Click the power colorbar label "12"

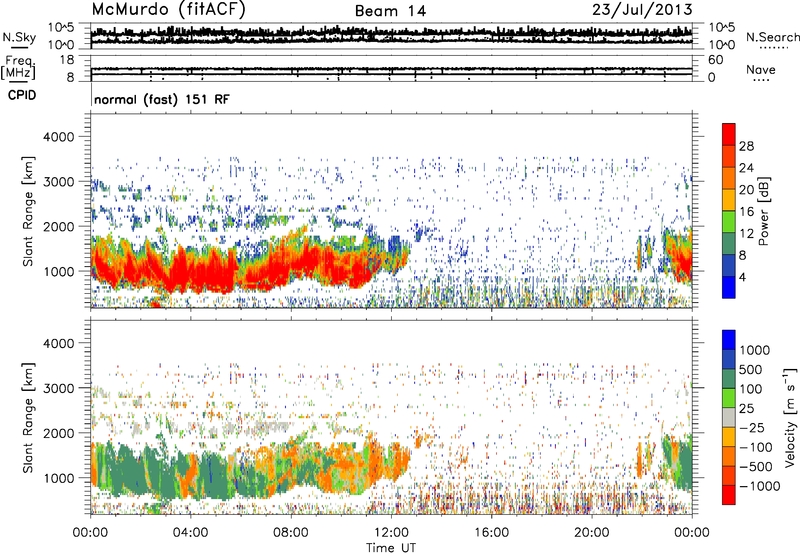pos(746,234)
